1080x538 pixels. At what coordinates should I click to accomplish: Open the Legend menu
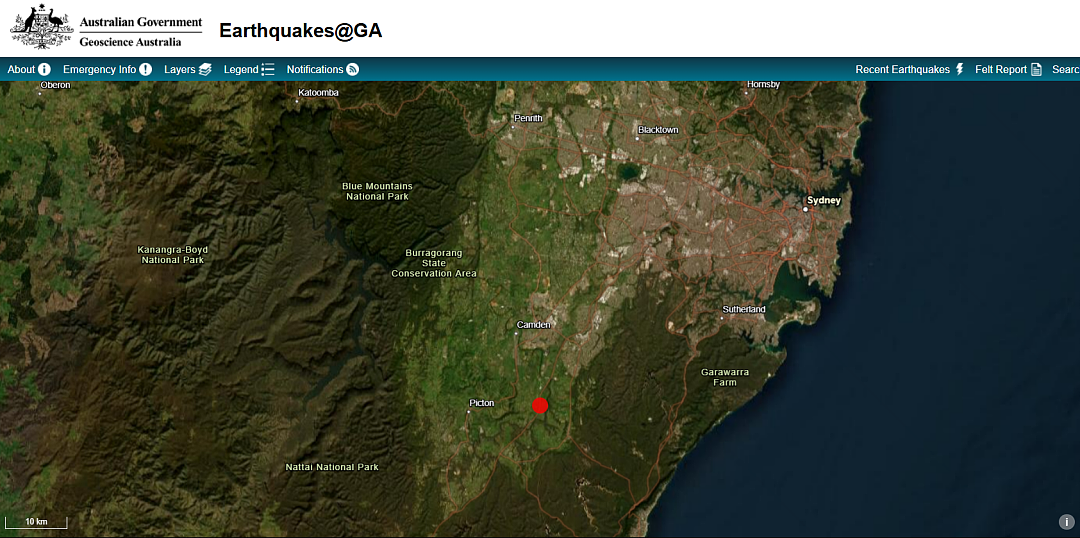click(x=249, y=70)
